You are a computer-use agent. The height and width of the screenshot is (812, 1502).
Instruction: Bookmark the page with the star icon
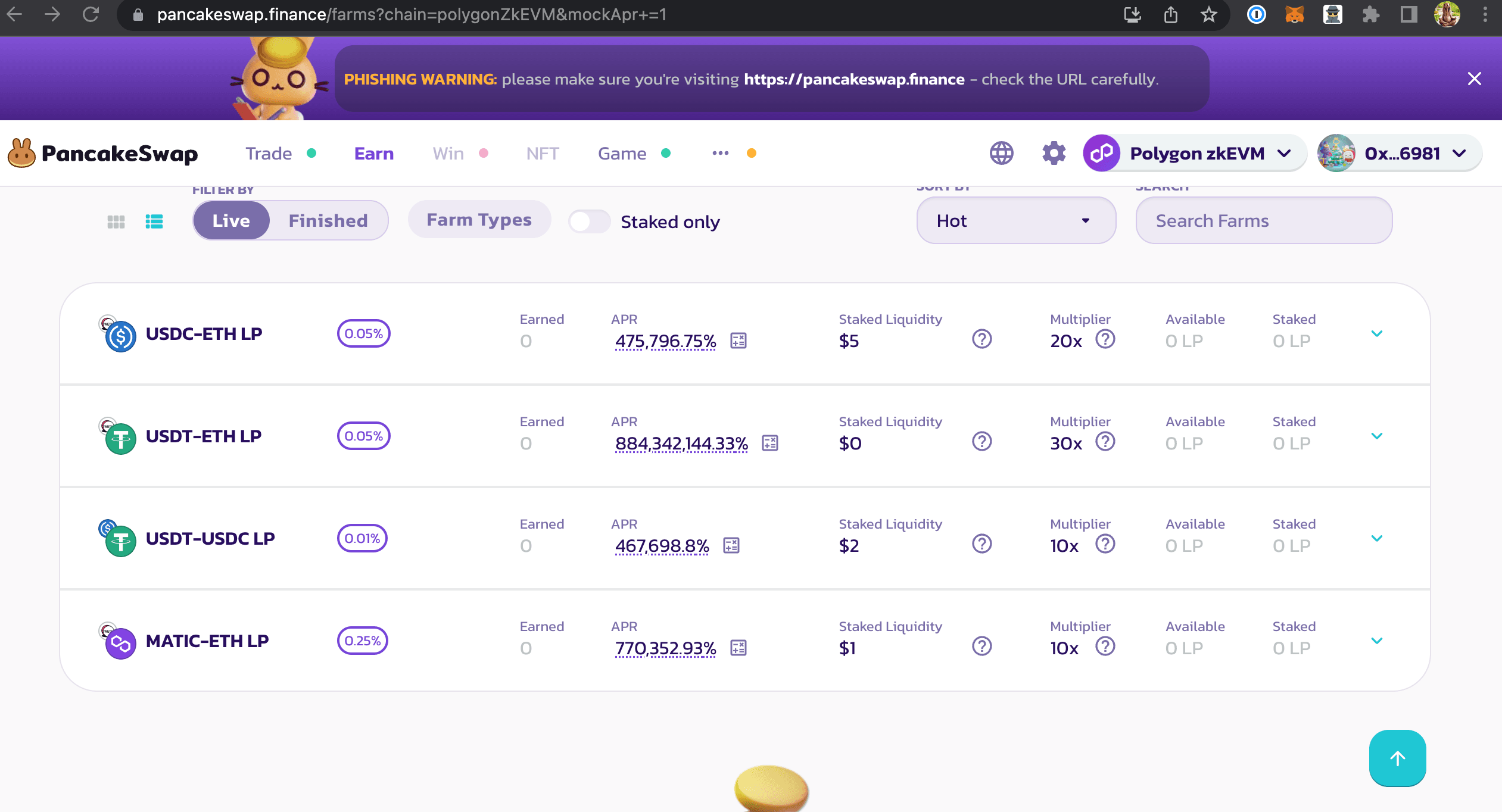pyautogui.click(x=1208, y=15)
